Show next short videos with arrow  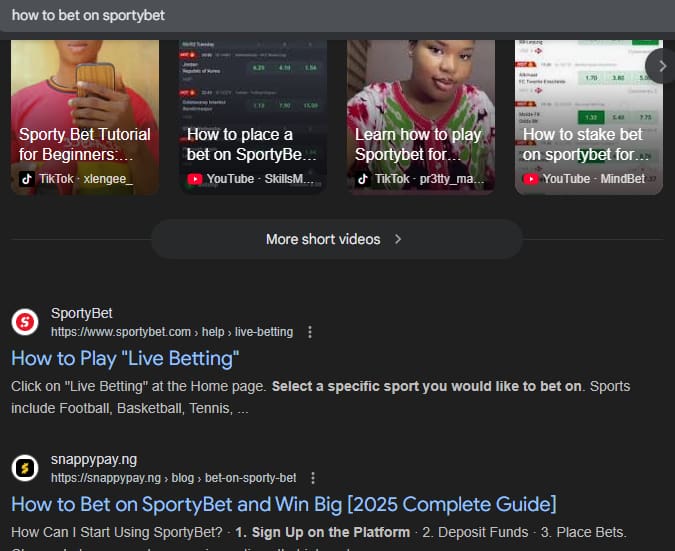tap(662, 66)
